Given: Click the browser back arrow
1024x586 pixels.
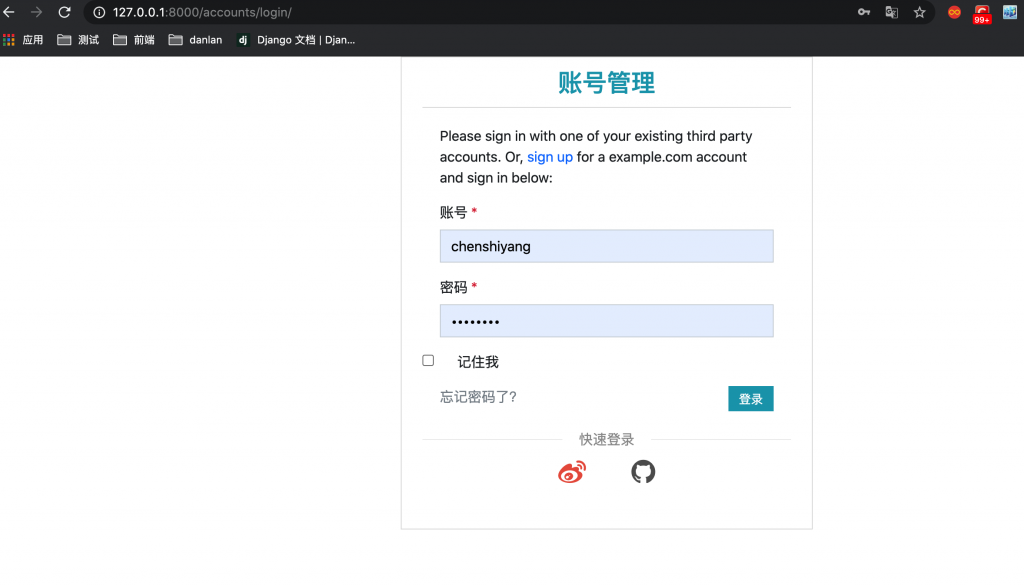Looking at the screenshot, I should 9,12.
